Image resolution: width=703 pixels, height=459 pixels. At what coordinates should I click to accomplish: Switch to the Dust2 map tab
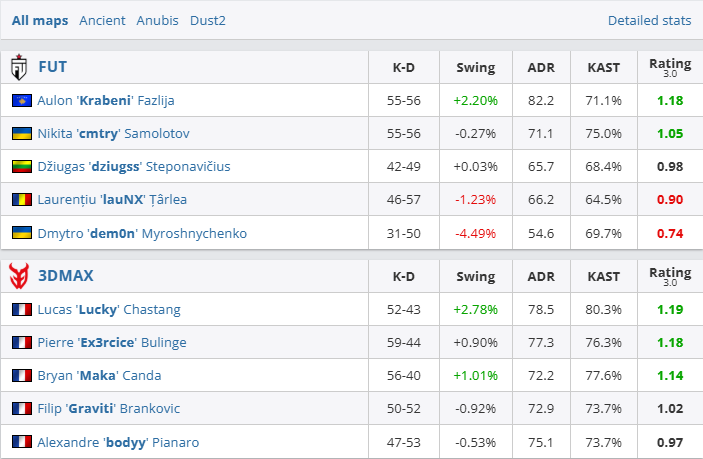208,20
